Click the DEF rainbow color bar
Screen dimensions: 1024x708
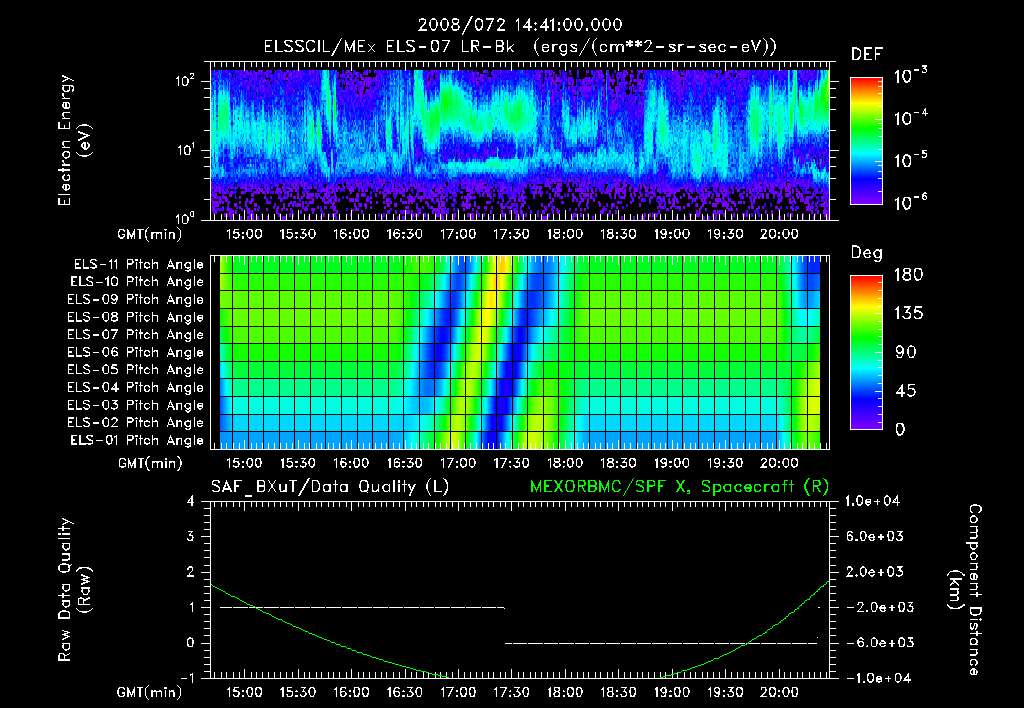tap(866, 140)
